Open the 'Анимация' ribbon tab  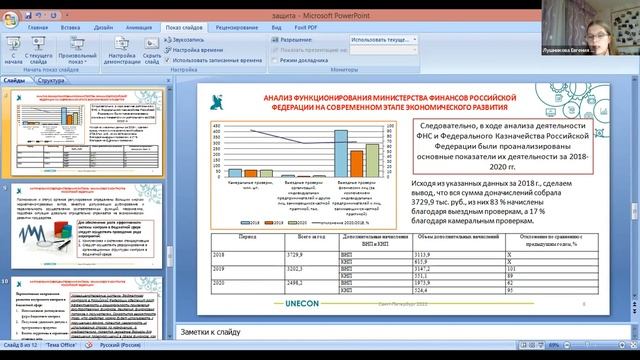[x=139, y=28]
